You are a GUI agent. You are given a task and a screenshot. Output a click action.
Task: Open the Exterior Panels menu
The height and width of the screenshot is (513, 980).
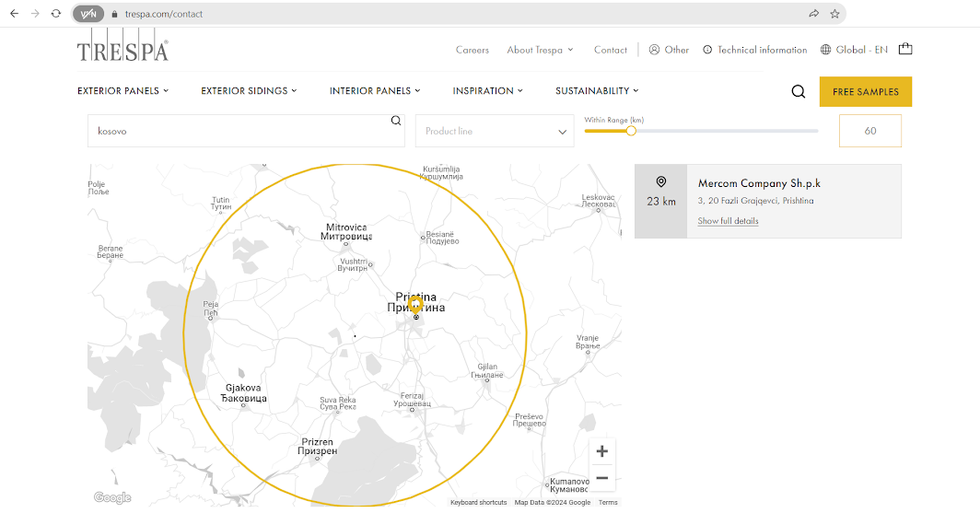coord(123,91)
